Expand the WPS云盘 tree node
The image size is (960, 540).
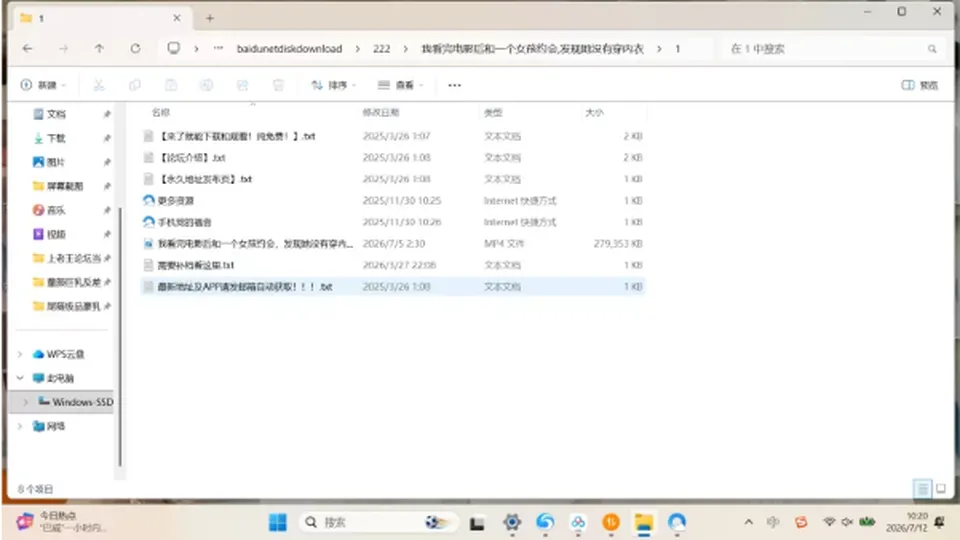20,354
